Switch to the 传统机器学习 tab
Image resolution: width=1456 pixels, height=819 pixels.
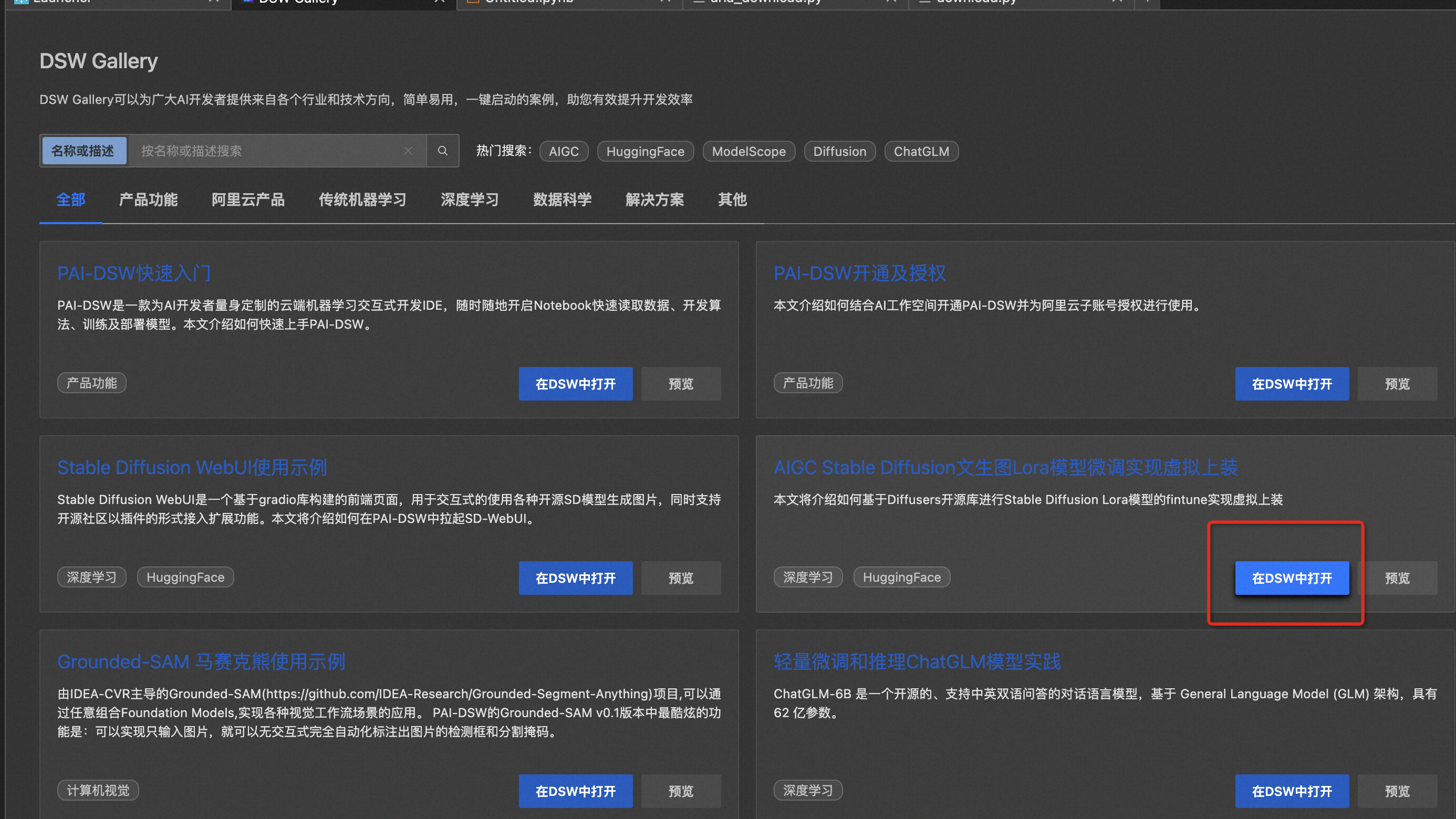(x=362, y=199)
